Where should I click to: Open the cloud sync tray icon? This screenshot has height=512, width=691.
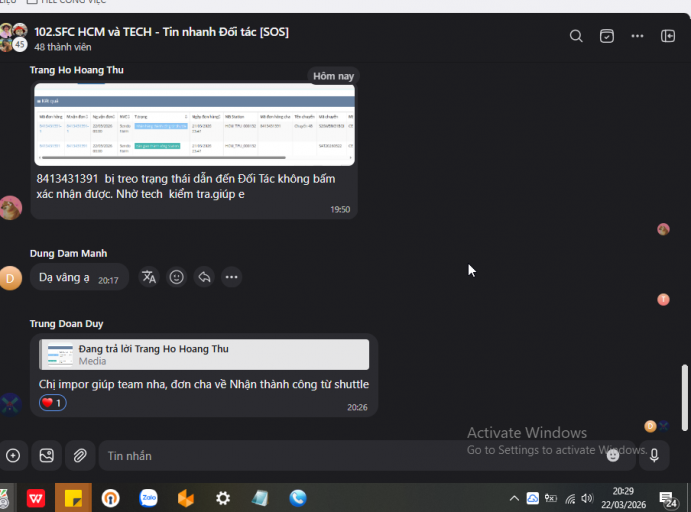click(x=532, y=498)
